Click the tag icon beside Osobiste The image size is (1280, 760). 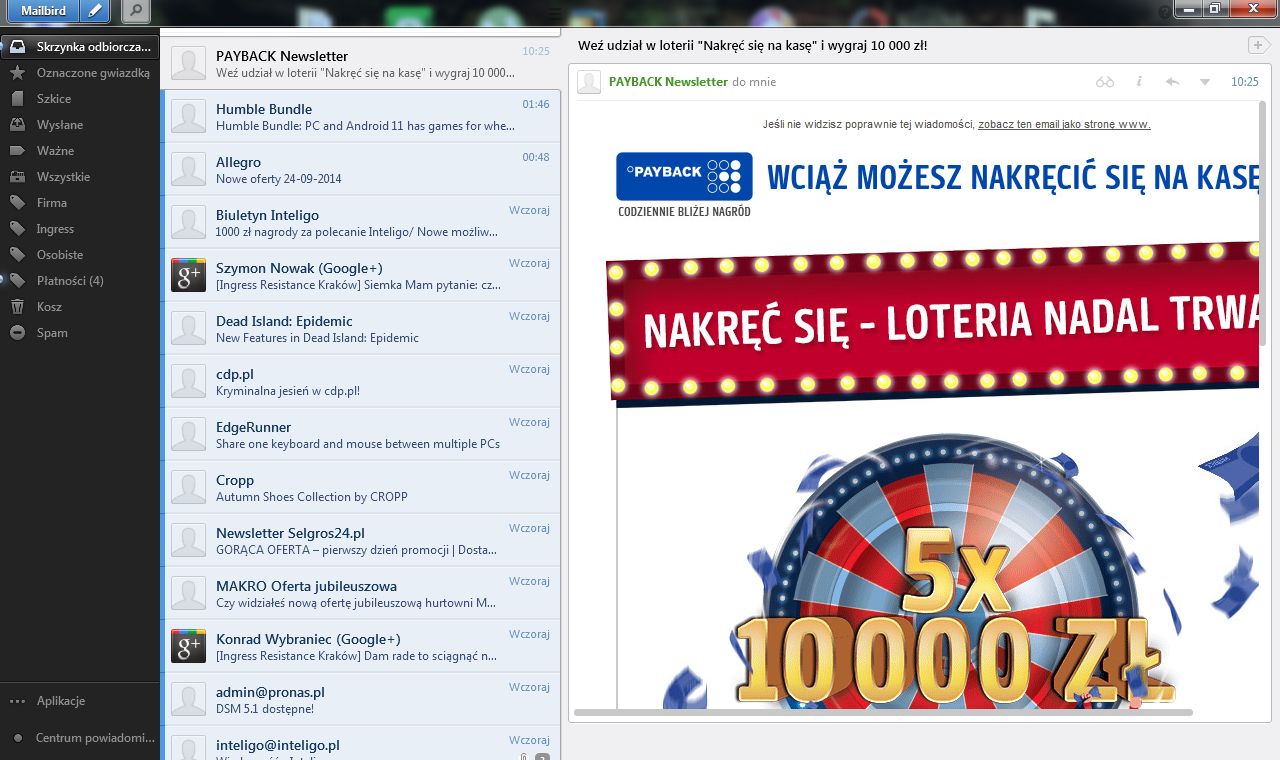coord(17,255)
